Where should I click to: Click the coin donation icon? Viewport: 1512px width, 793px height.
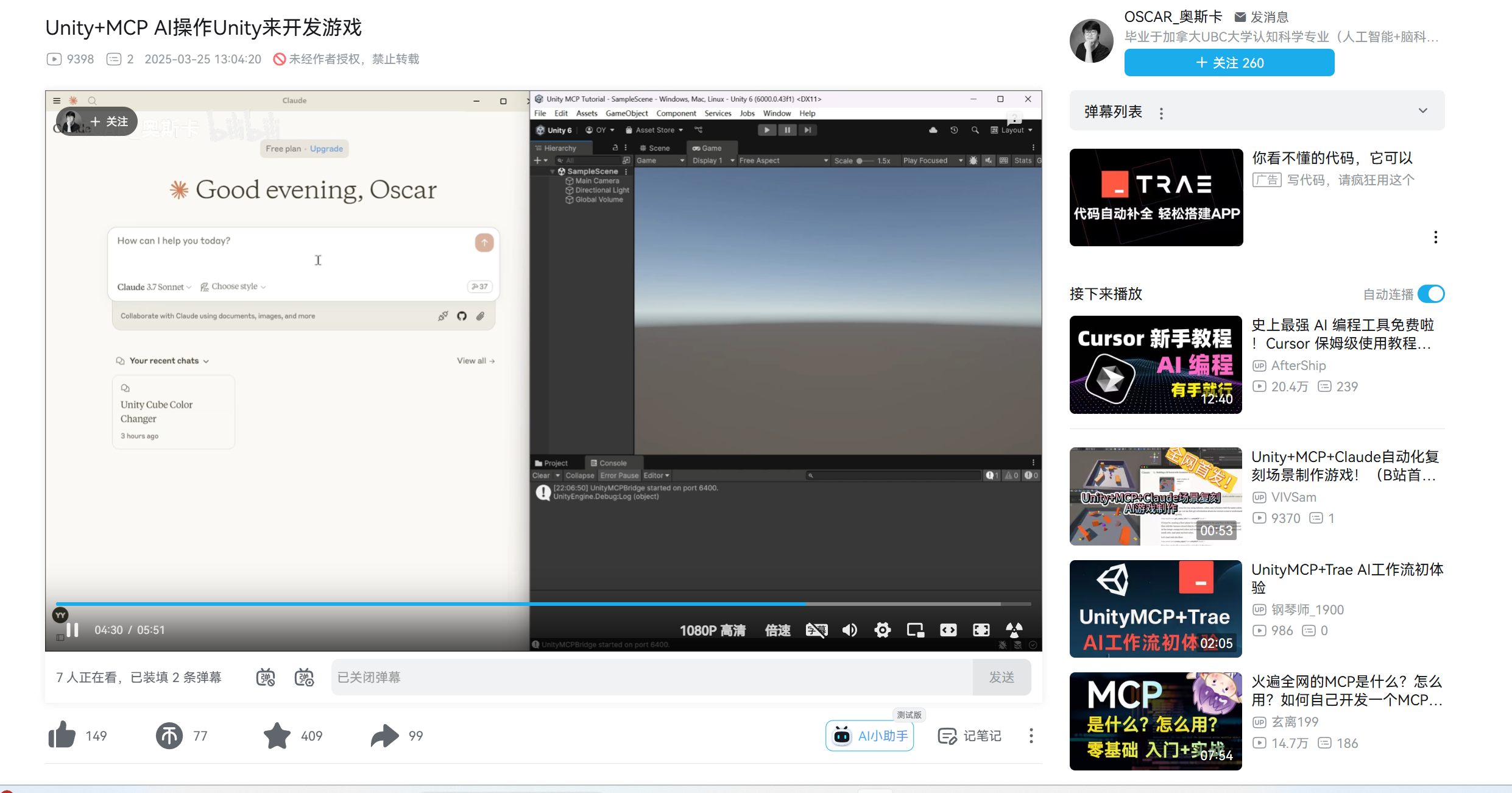(169, 735)
